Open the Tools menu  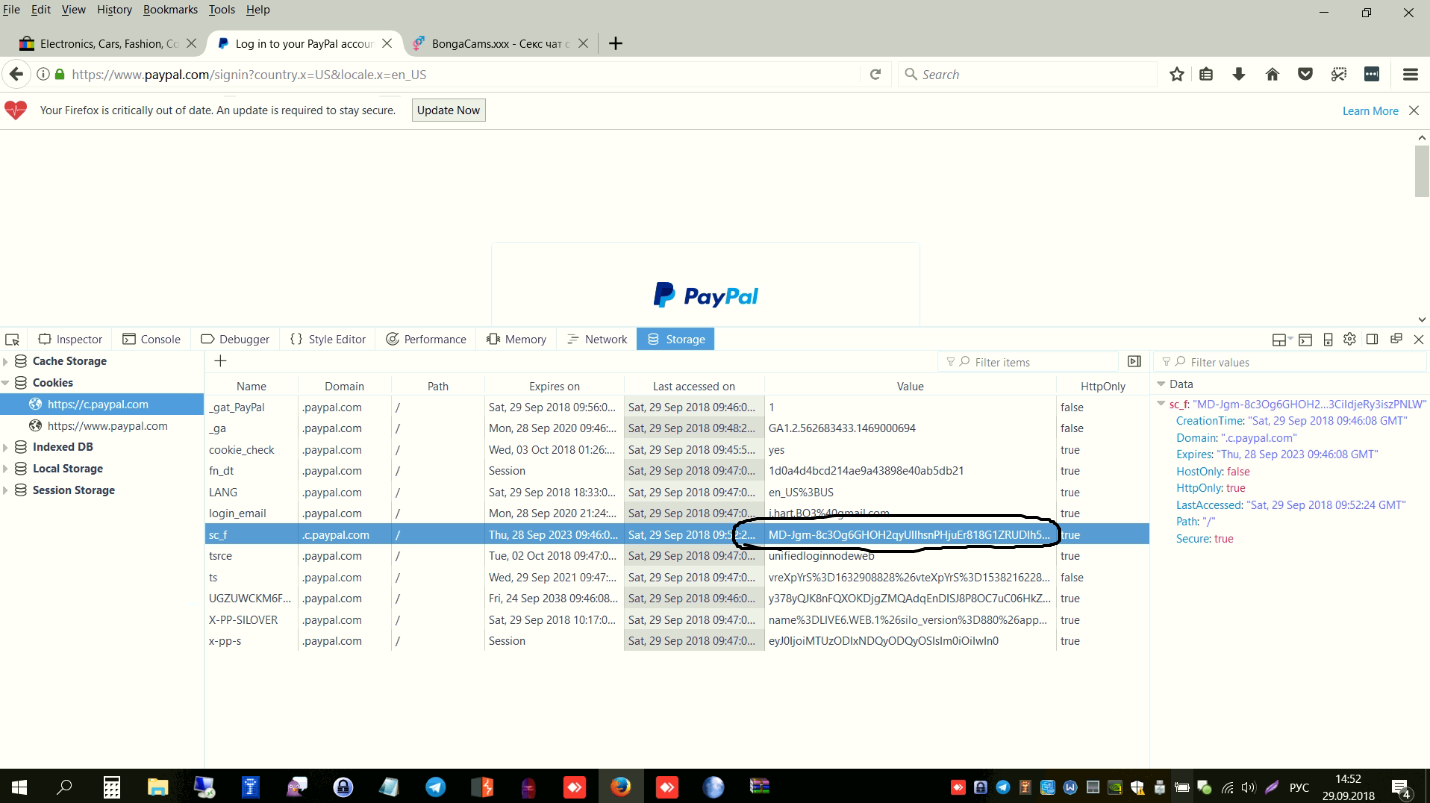(222, 9)
